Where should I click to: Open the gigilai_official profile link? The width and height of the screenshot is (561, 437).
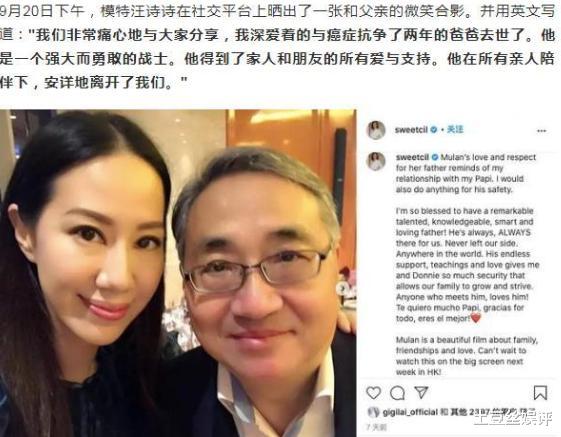point(410,412)
